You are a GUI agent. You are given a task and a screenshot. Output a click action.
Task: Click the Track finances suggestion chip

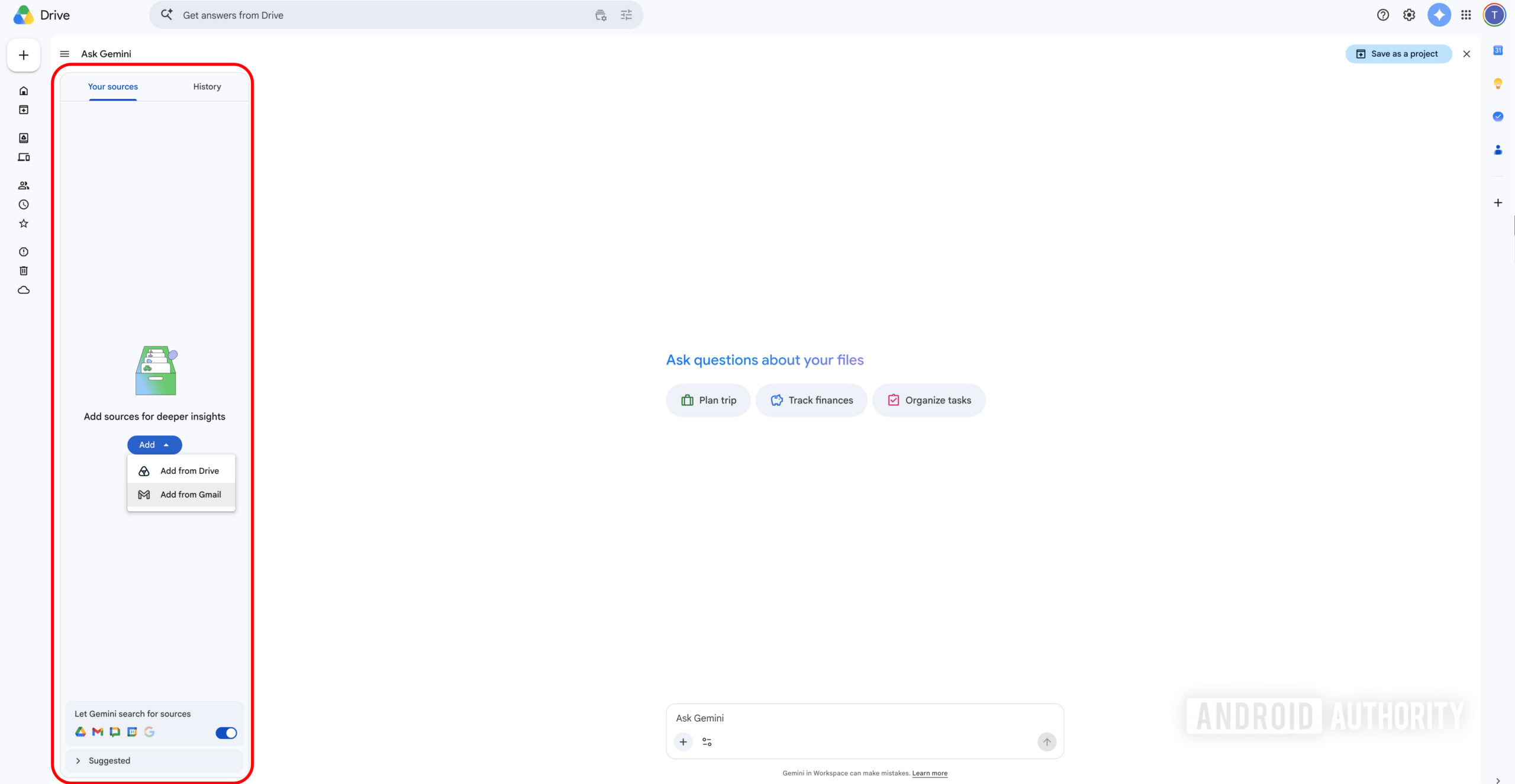pos(811,401)
